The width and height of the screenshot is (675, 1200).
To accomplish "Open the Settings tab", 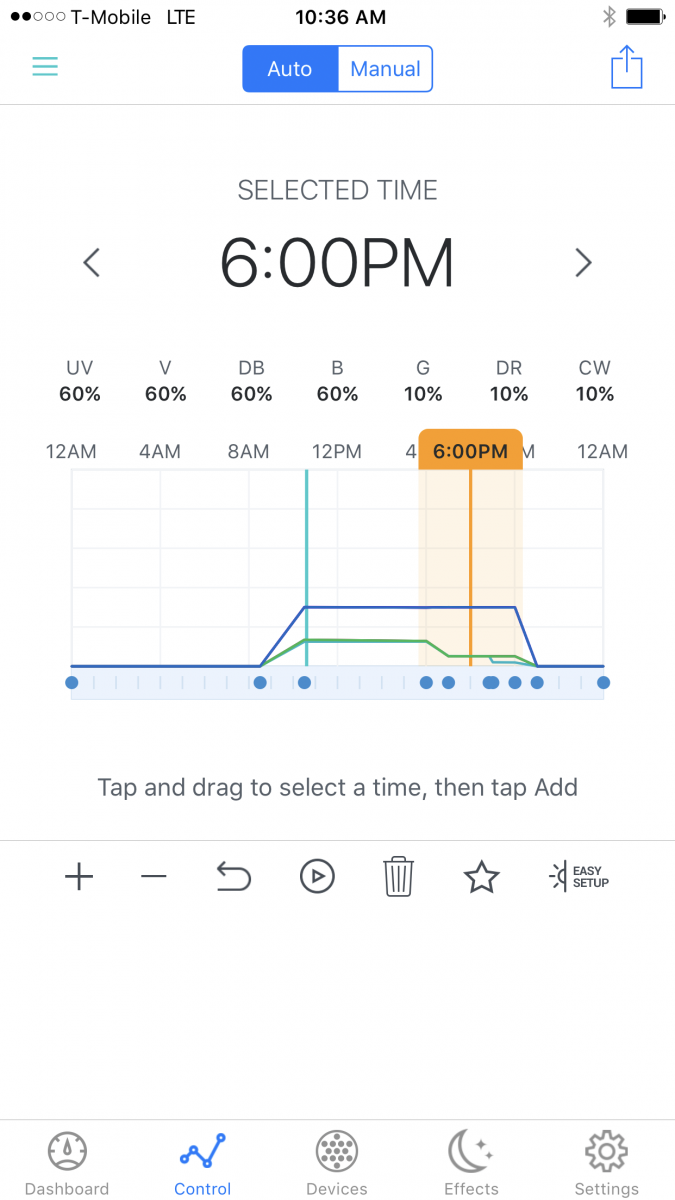I will [606, 1163].
